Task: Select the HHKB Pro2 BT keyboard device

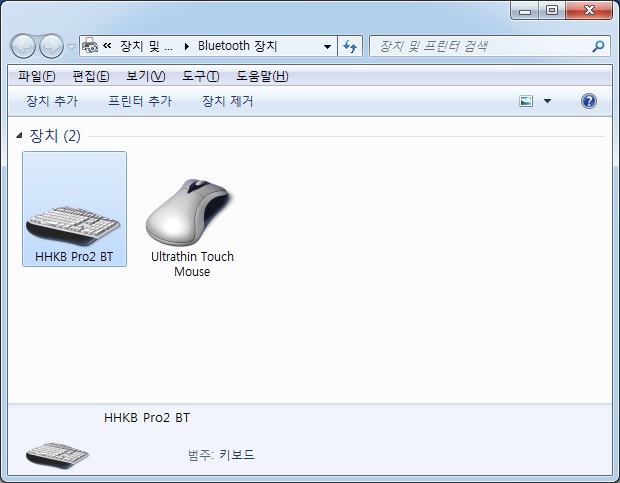Action: click(x=74, y=209)
